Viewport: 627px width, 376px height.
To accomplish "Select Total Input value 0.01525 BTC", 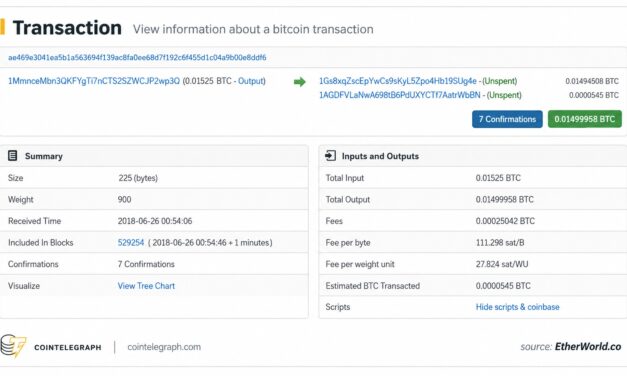I will tap(498, 178).
